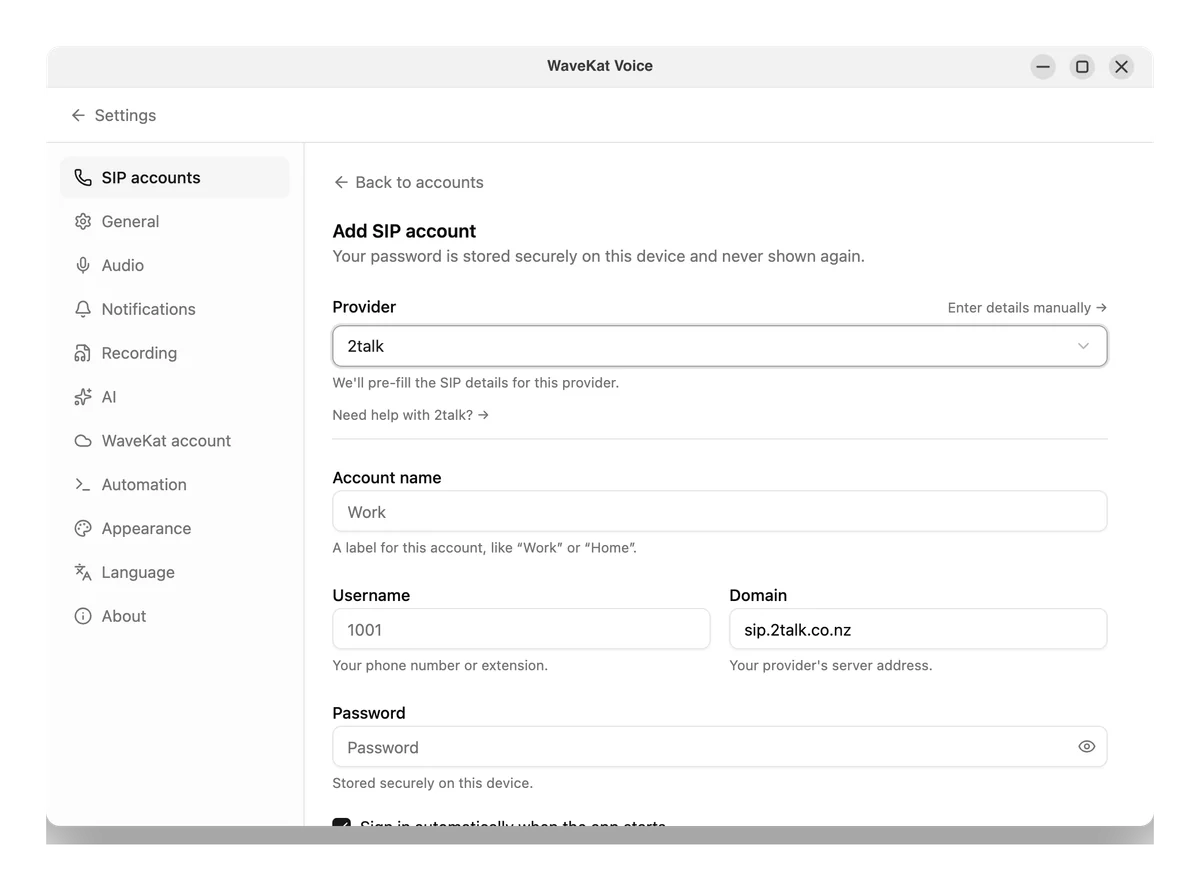Switch to the Language settings section
Image resolution: width=1200 pixels, height=872 pixels.
coord(175,573)
